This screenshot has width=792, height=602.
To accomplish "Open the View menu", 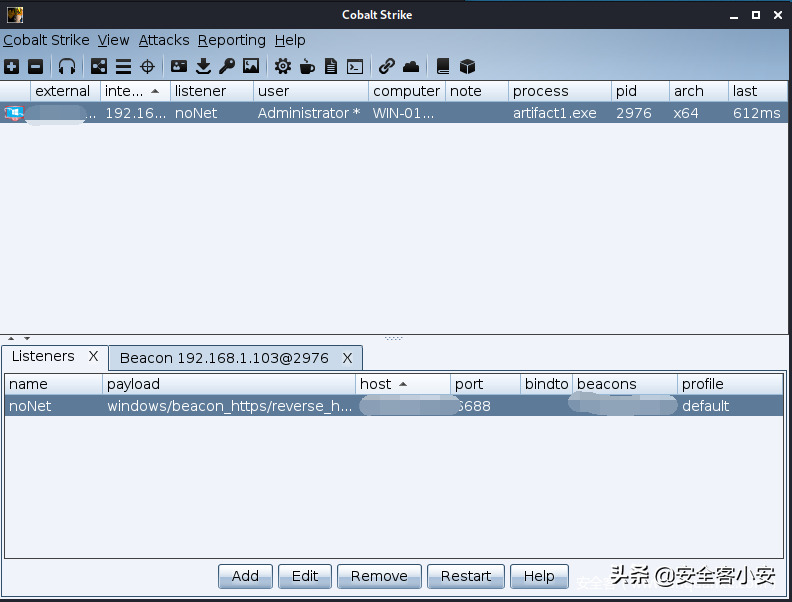I will 114,40.
